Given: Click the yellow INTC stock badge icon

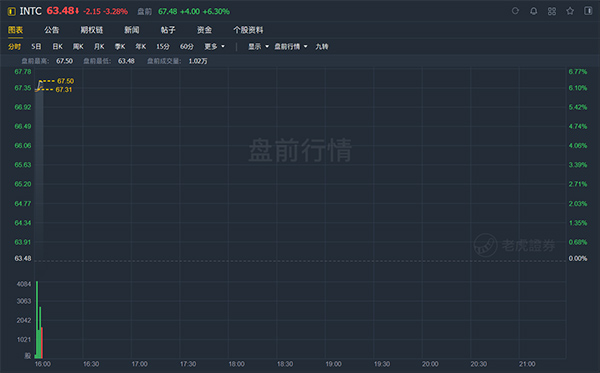Looking at the screenshot, I should [x=11, y=11].
